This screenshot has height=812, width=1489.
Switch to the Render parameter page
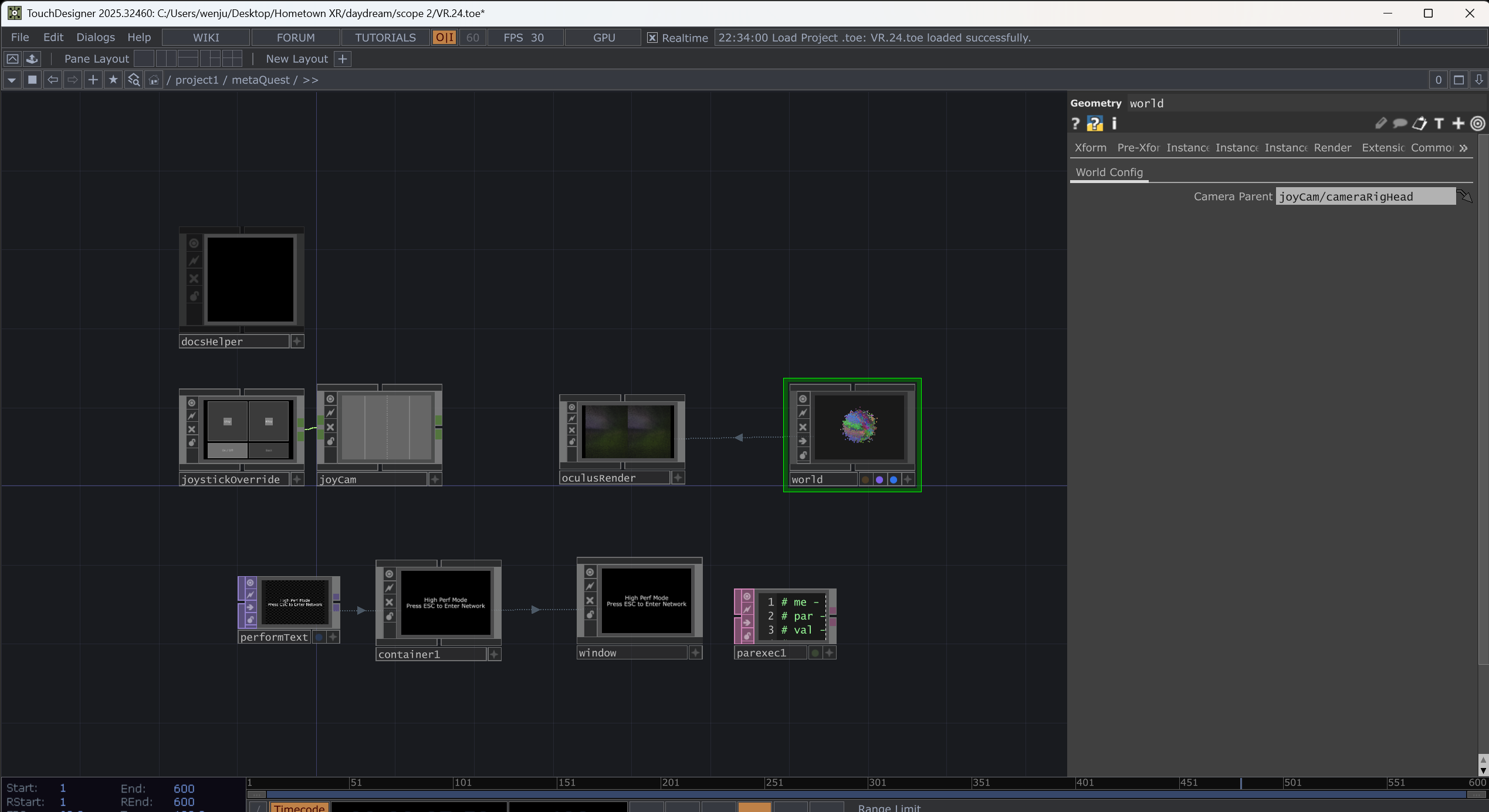(x=1332, y=148)
